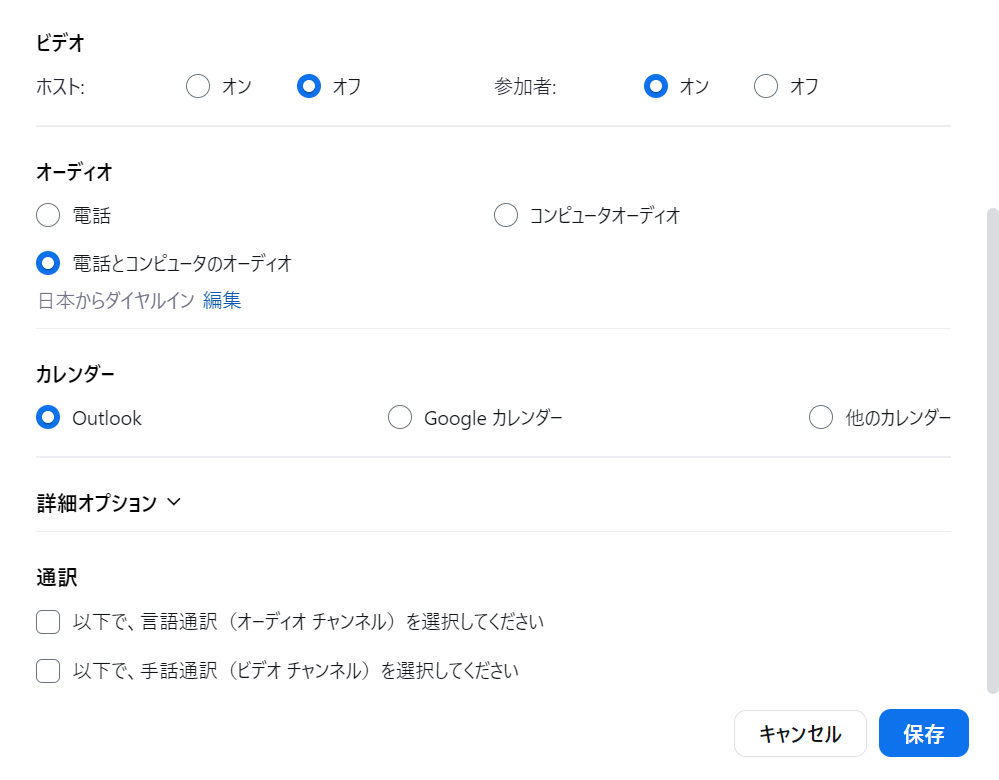This screenshot has height=780, width=999.
Task: Choose コンピュータオーディオ option
Action: point(506,215)
